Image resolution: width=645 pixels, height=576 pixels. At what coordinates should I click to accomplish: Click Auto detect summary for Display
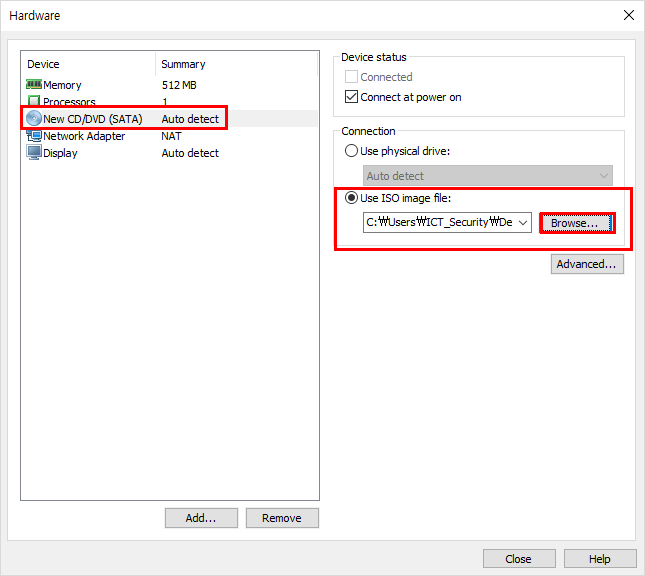click(190, 153)
